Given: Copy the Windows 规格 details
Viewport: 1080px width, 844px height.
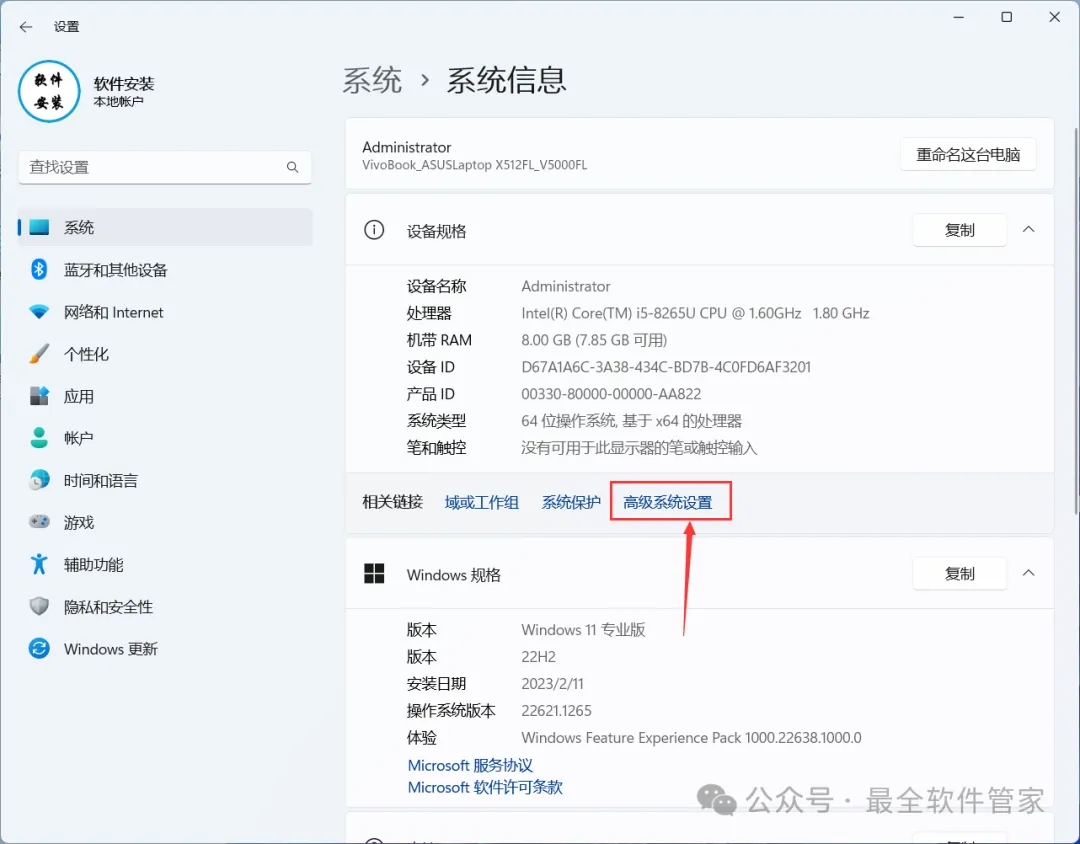Looking at the screenshot, I should pyautogui.click(x=959, y=574).
